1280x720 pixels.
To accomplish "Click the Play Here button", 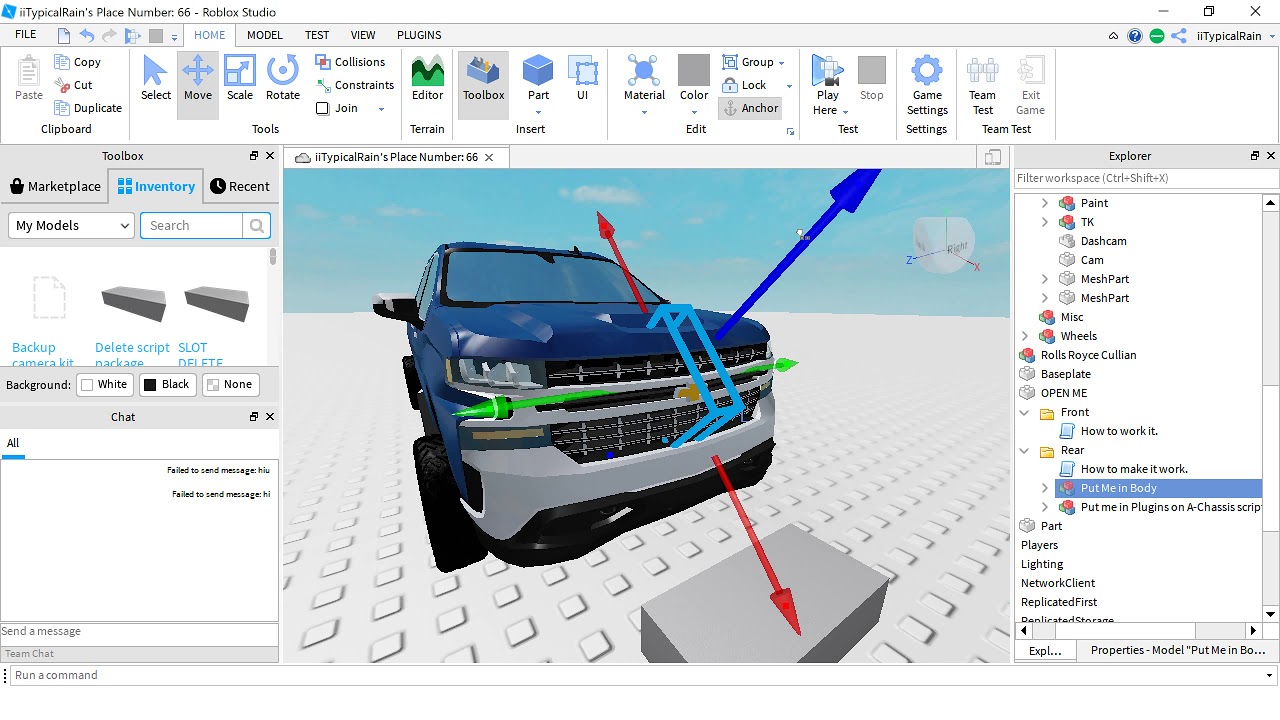I will pos(827,84).
